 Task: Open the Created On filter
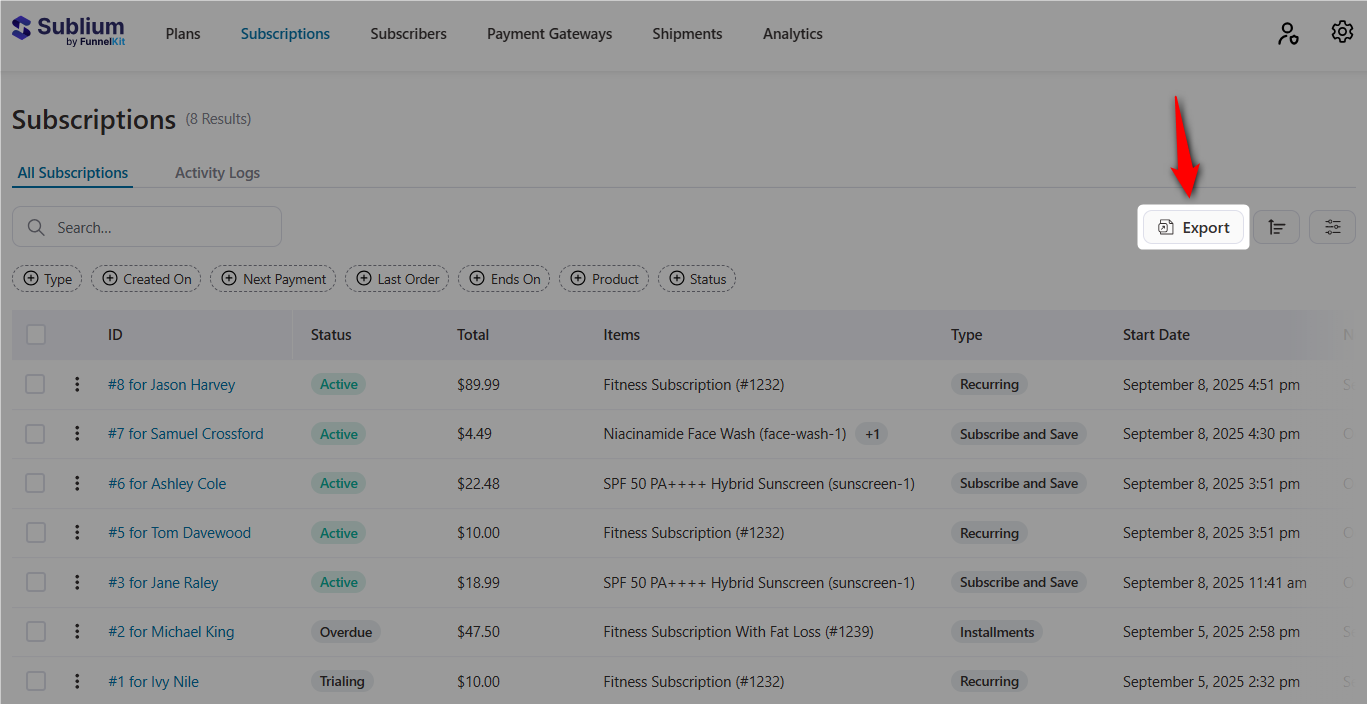tap(146, 278)
